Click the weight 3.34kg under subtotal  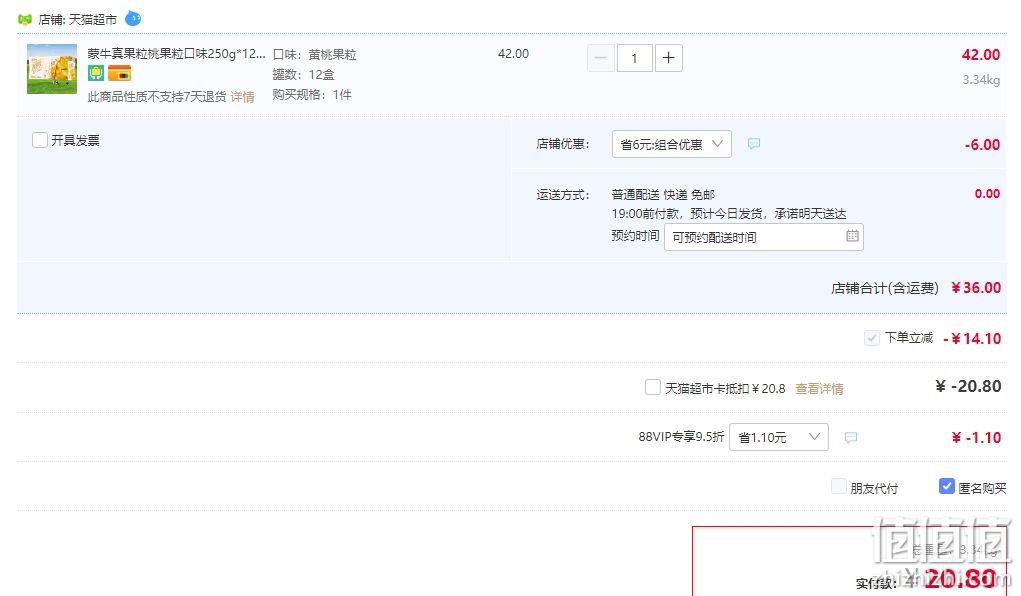[x=981, y=80]
